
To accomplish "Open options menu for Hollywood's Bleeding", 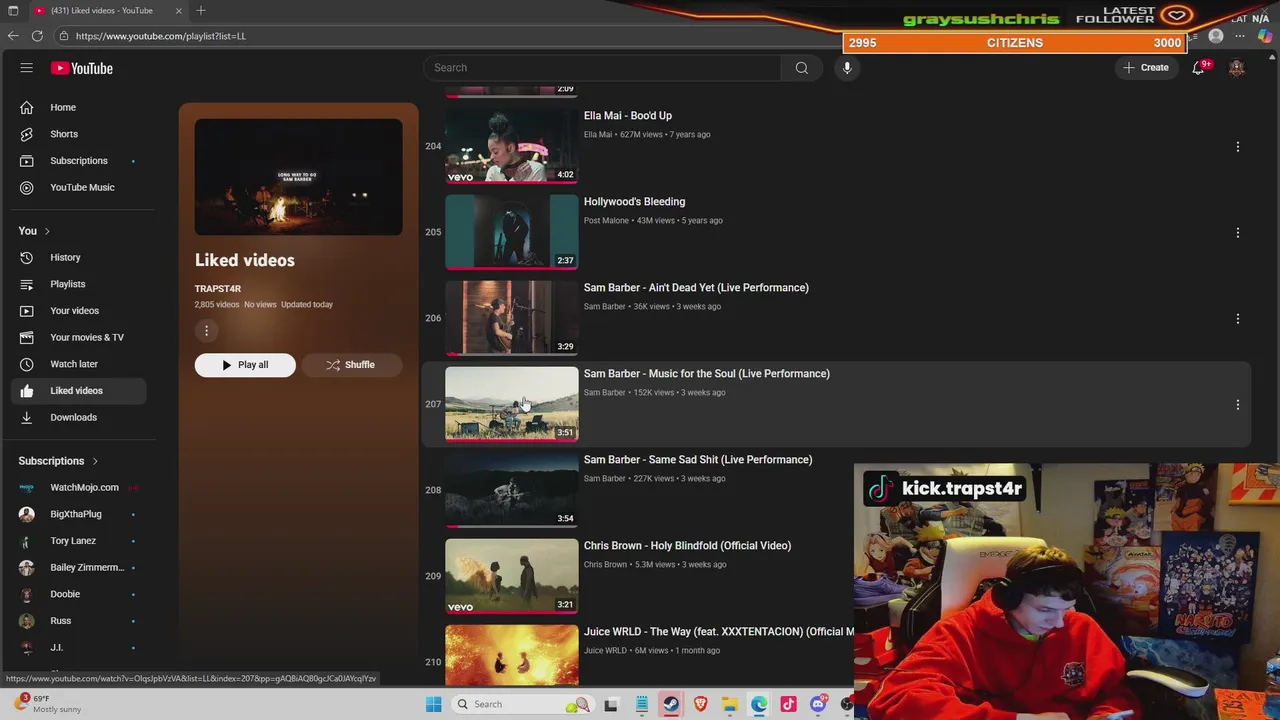I will pyautogui.click(x=1237, y=233).
